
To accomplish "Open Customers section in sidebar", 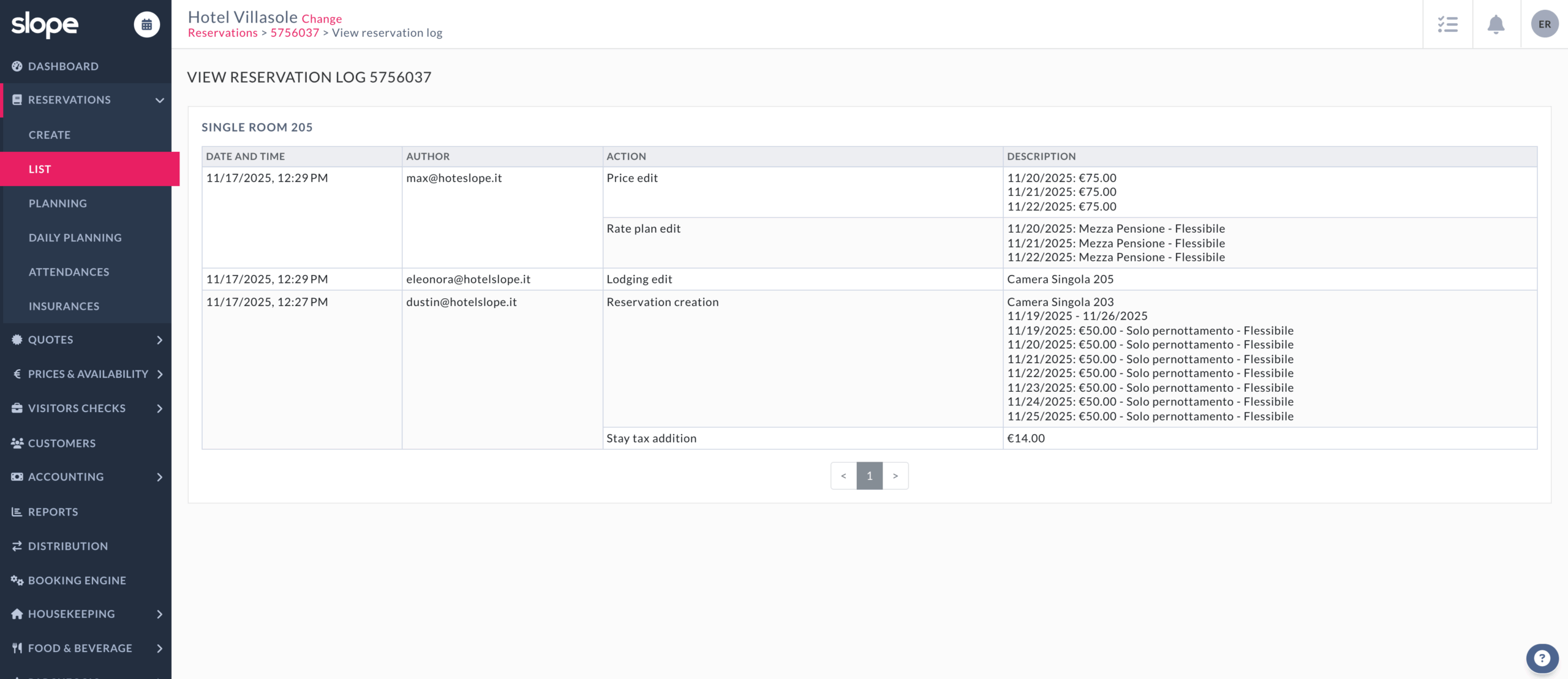I will [62, 443].
